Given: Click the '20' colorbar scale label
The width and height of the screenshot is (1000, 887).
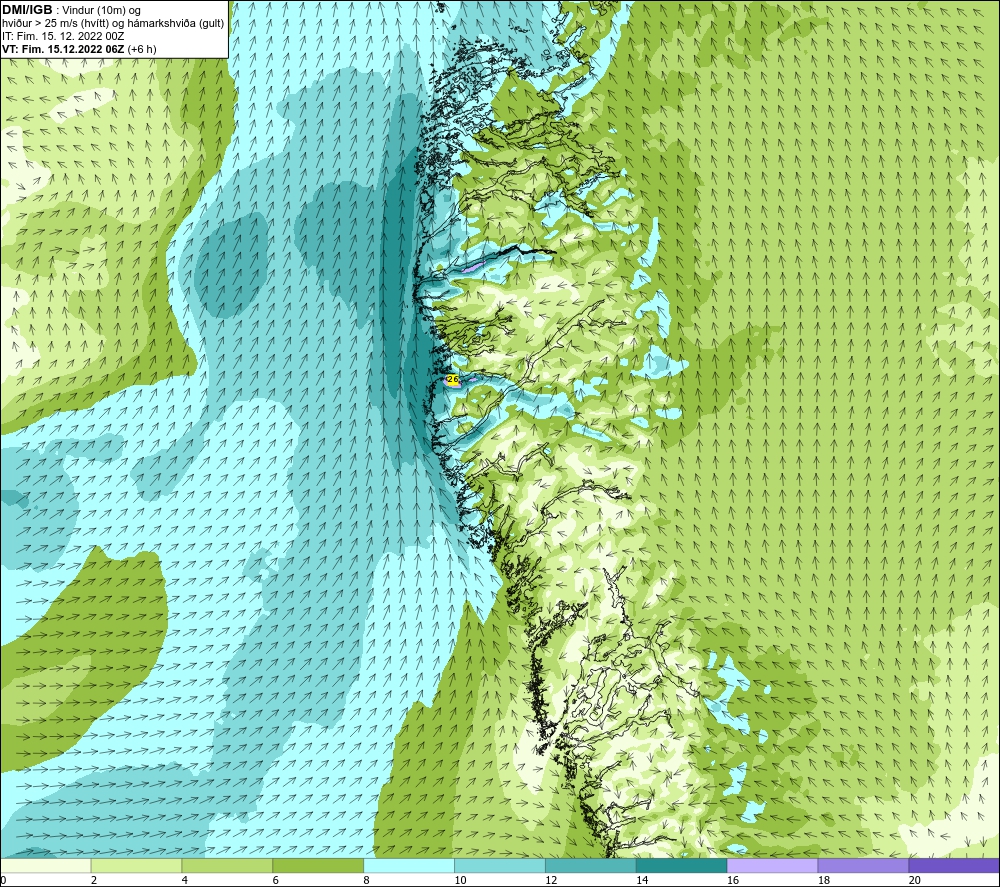Looking at the screenshot, I should tap(915, 880).
